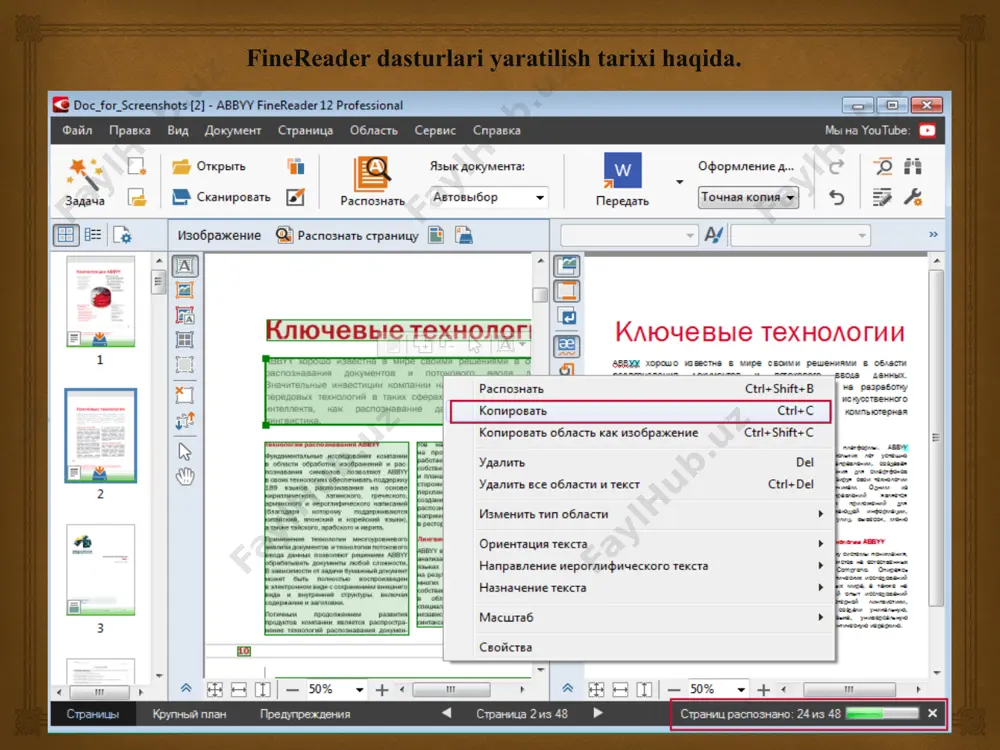Select the text area tool in image toolbar

click(185, 265)
